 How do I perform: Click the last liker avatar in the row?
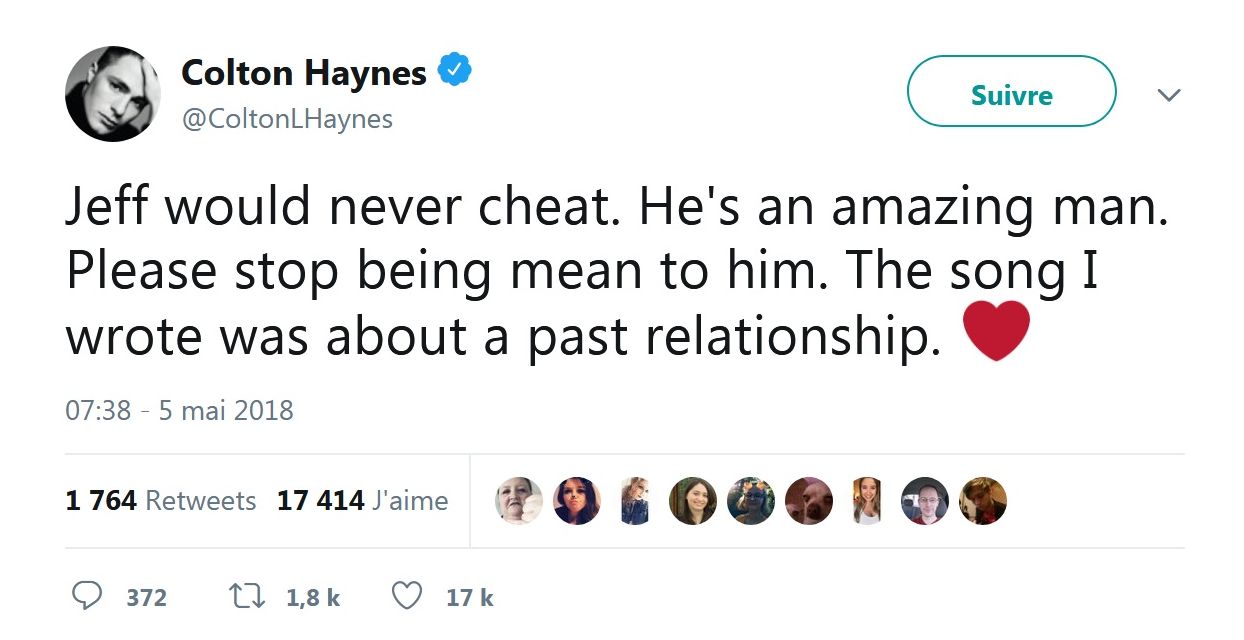click(x=983, y=500)
